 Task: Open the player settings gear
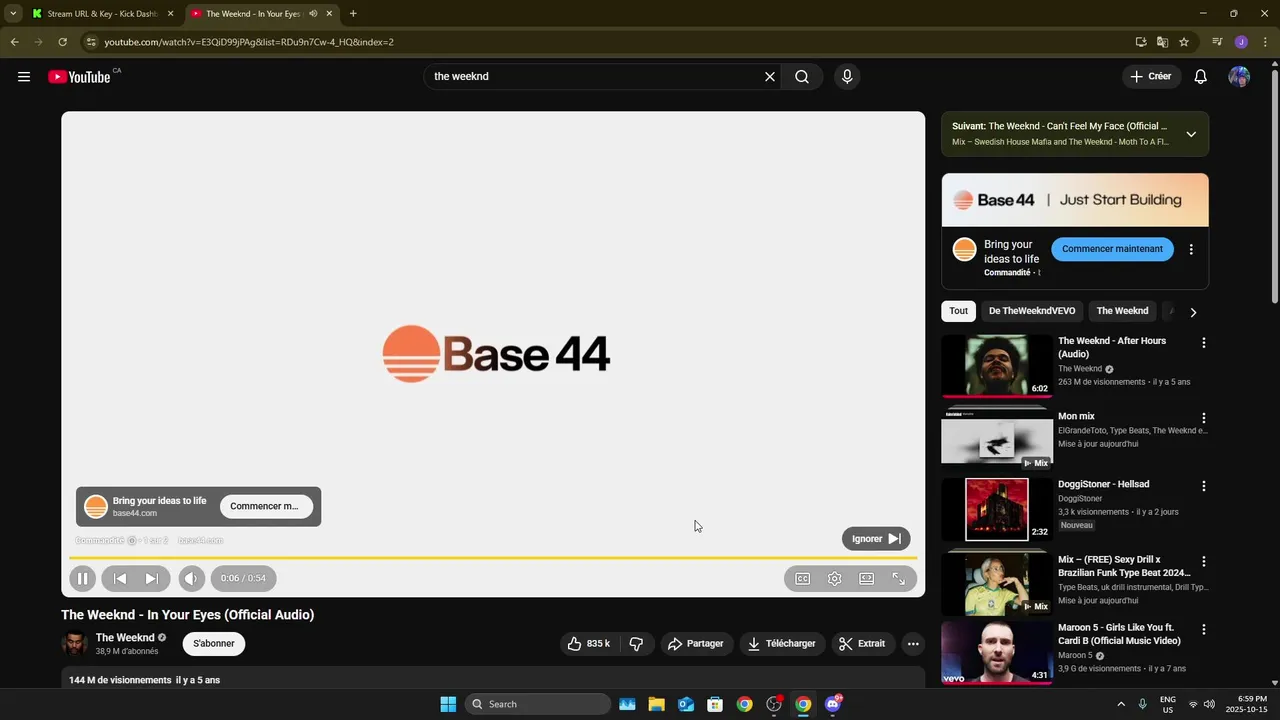tap(834, 578)
